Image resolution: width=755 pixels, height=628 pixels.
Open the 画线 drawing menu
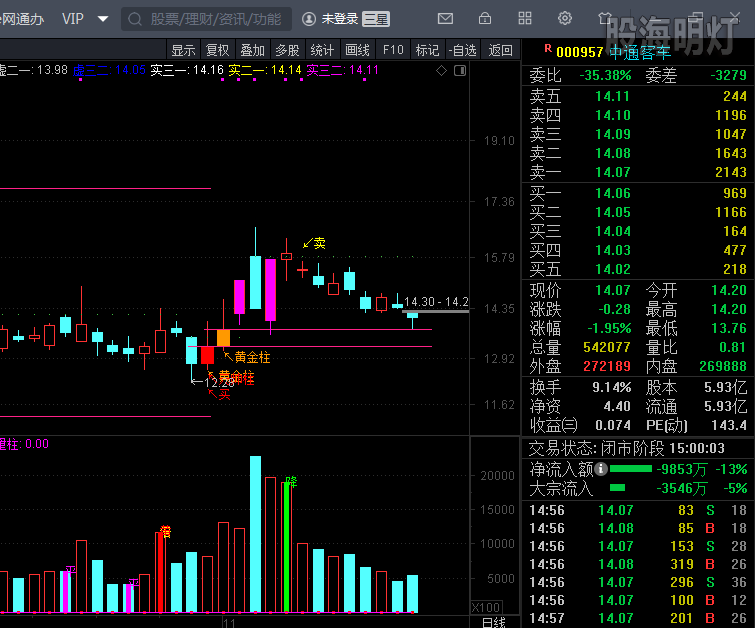coord(357,50)
